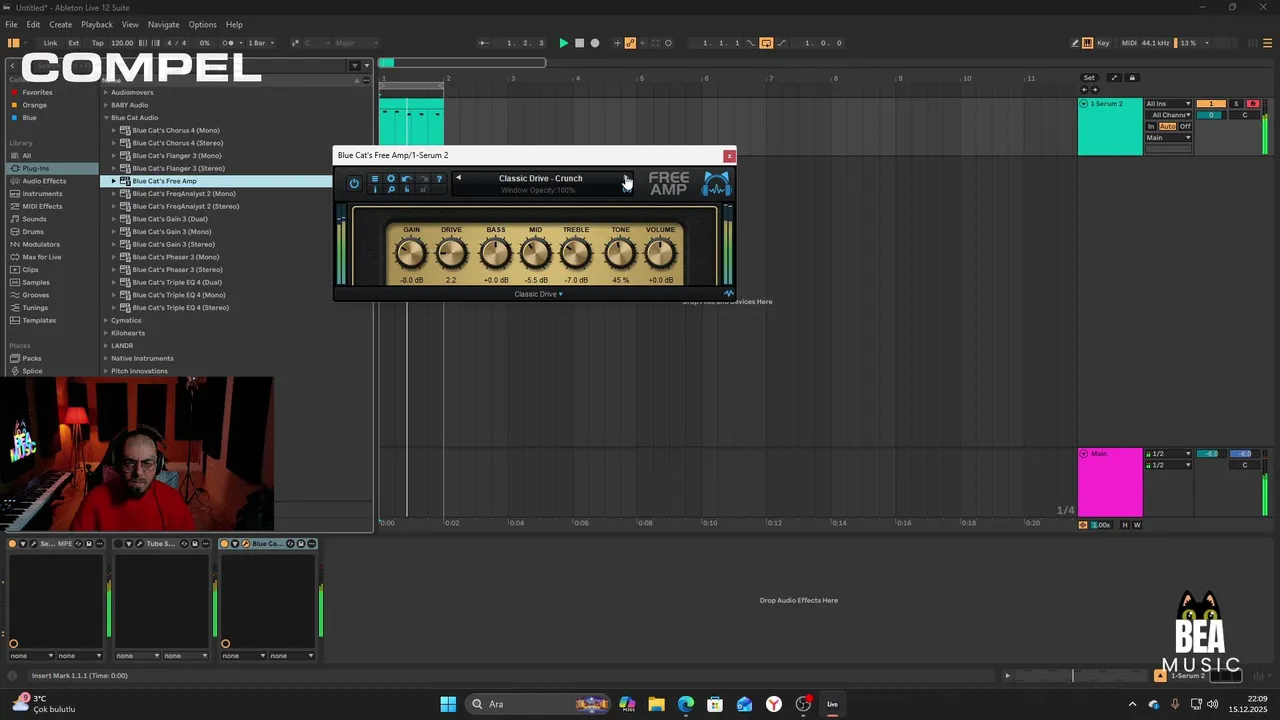Click the Blue Cat headphones logo

(716, 184)
